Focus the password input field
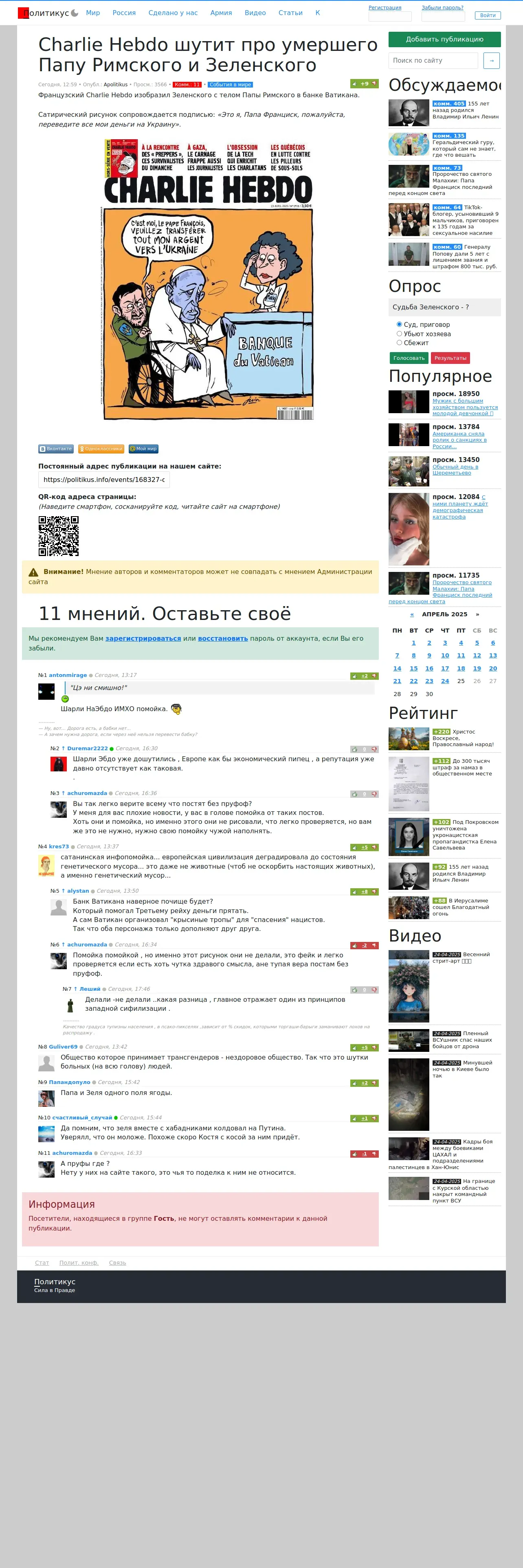This screenshot has width=523, height=1568. pyautogui.click(x=443, y=16)
